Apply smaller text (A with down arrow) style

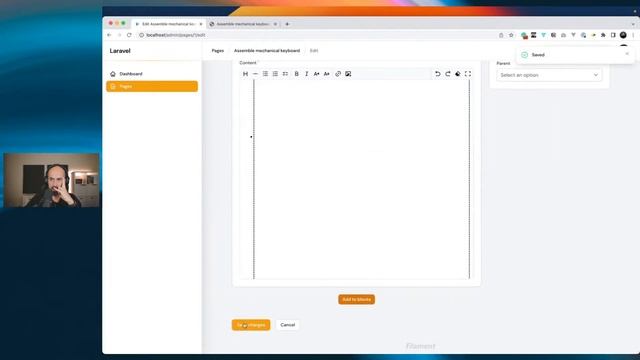(327, 74)
